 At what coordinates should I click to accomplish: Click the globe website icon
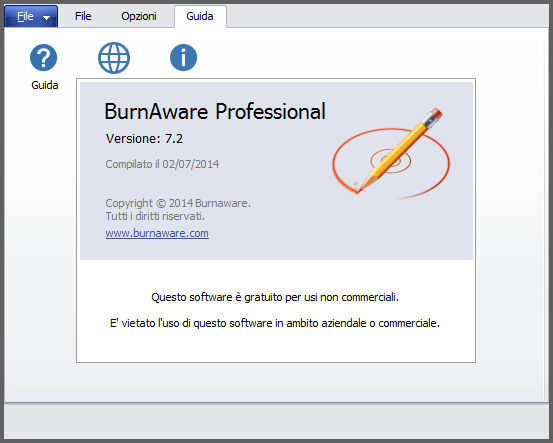tap(114, 58)
